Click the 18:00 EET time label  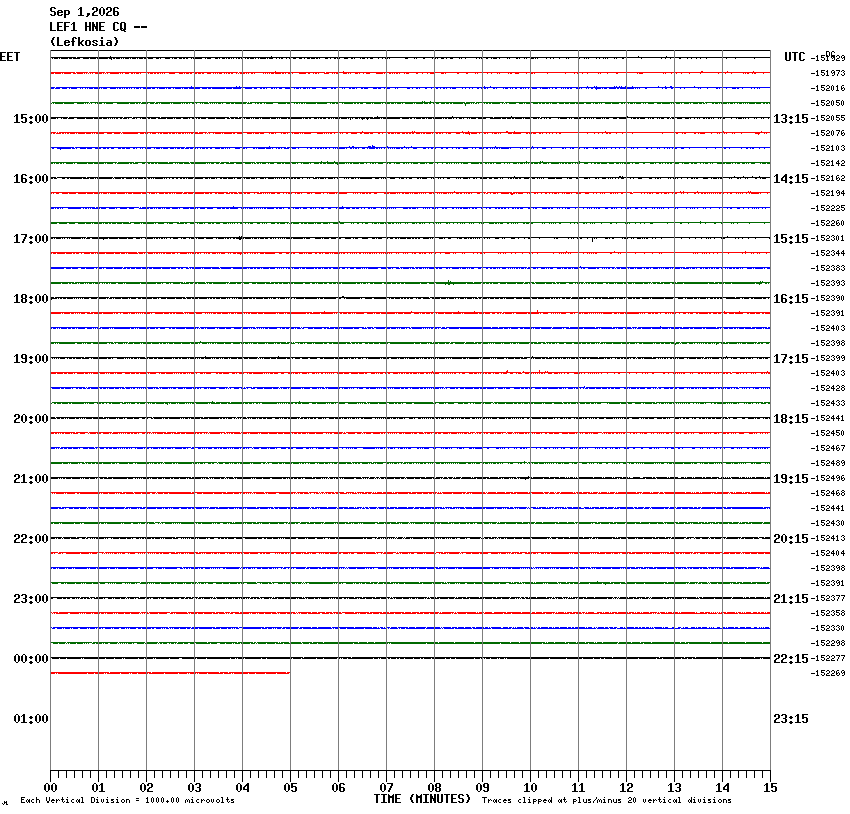[31, 299]
